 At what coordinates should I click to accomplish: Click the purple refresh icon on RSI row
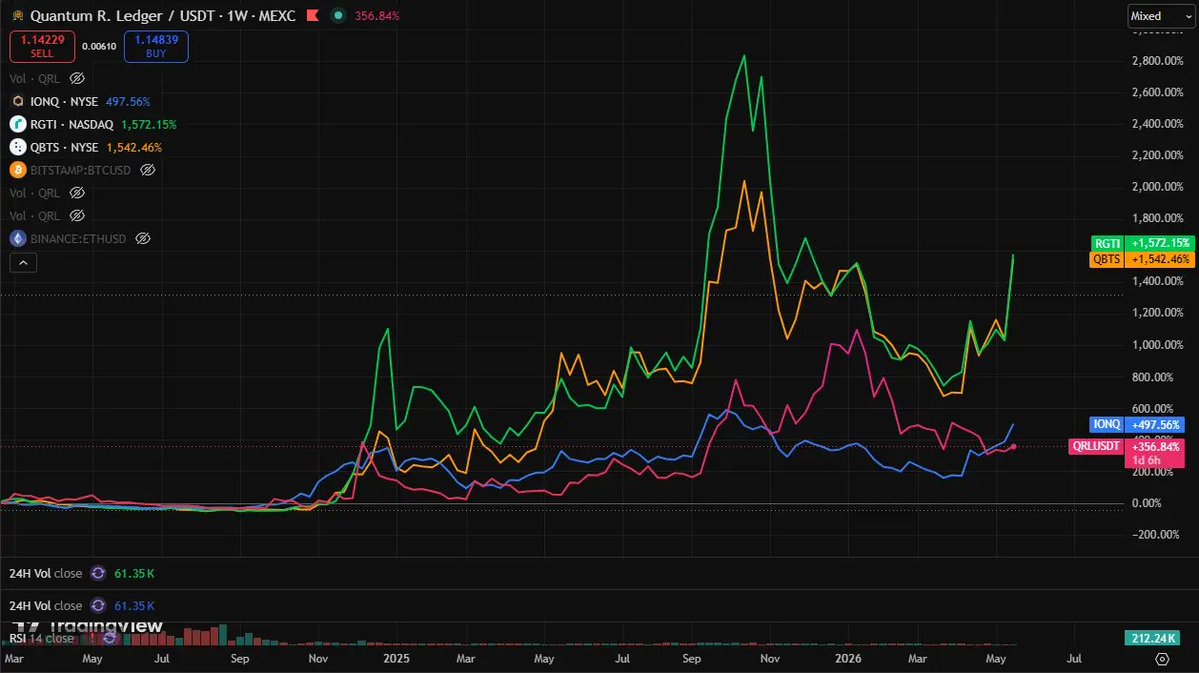(x=109, y=637)
